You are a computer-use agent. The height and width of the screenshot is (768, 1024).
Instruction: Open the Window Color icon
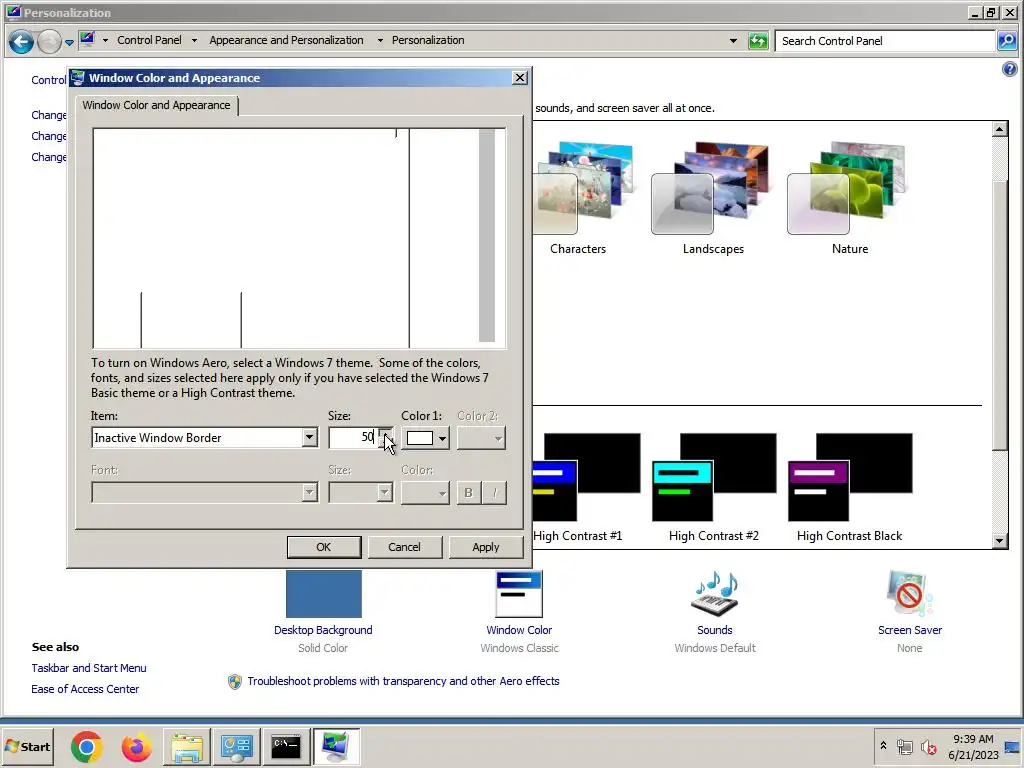(x=519, y=594)
